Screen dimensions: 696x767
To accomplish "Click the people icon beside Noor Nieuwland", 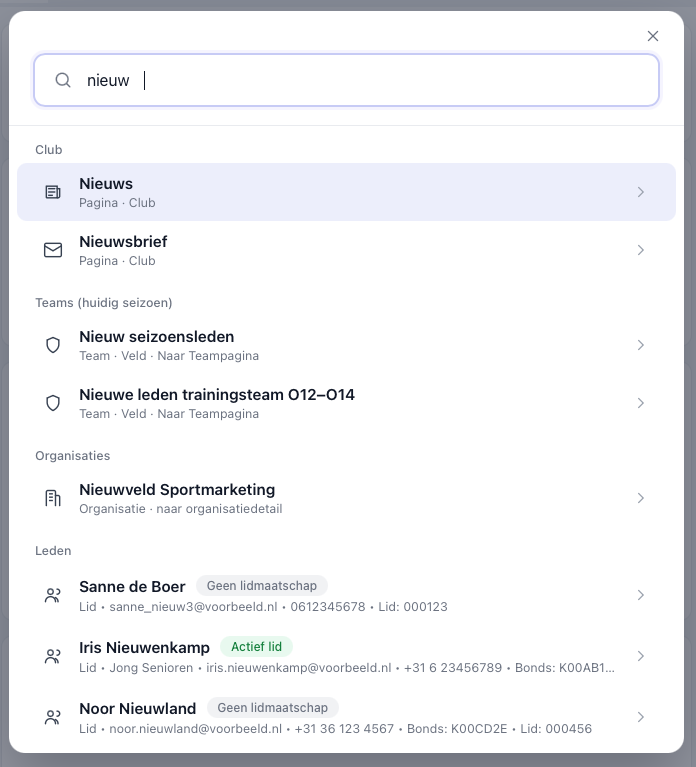I will coord(53,718).
